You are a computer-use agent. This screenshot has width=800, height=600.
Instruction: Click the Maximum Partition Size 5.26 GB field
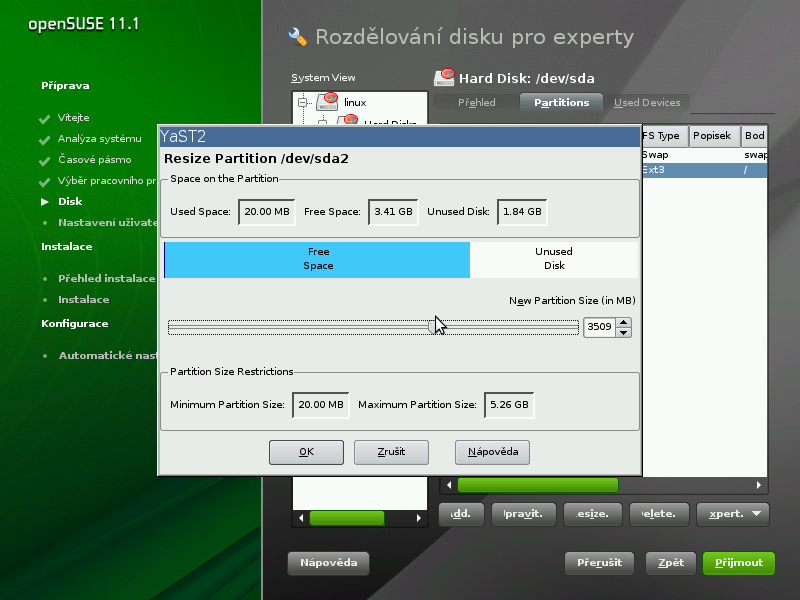[x=509, y=405]
